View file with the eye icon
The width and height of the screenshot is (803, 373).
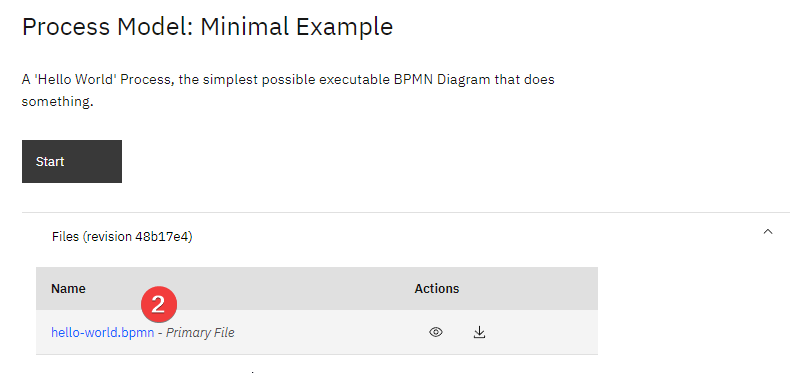click(436, 333)
